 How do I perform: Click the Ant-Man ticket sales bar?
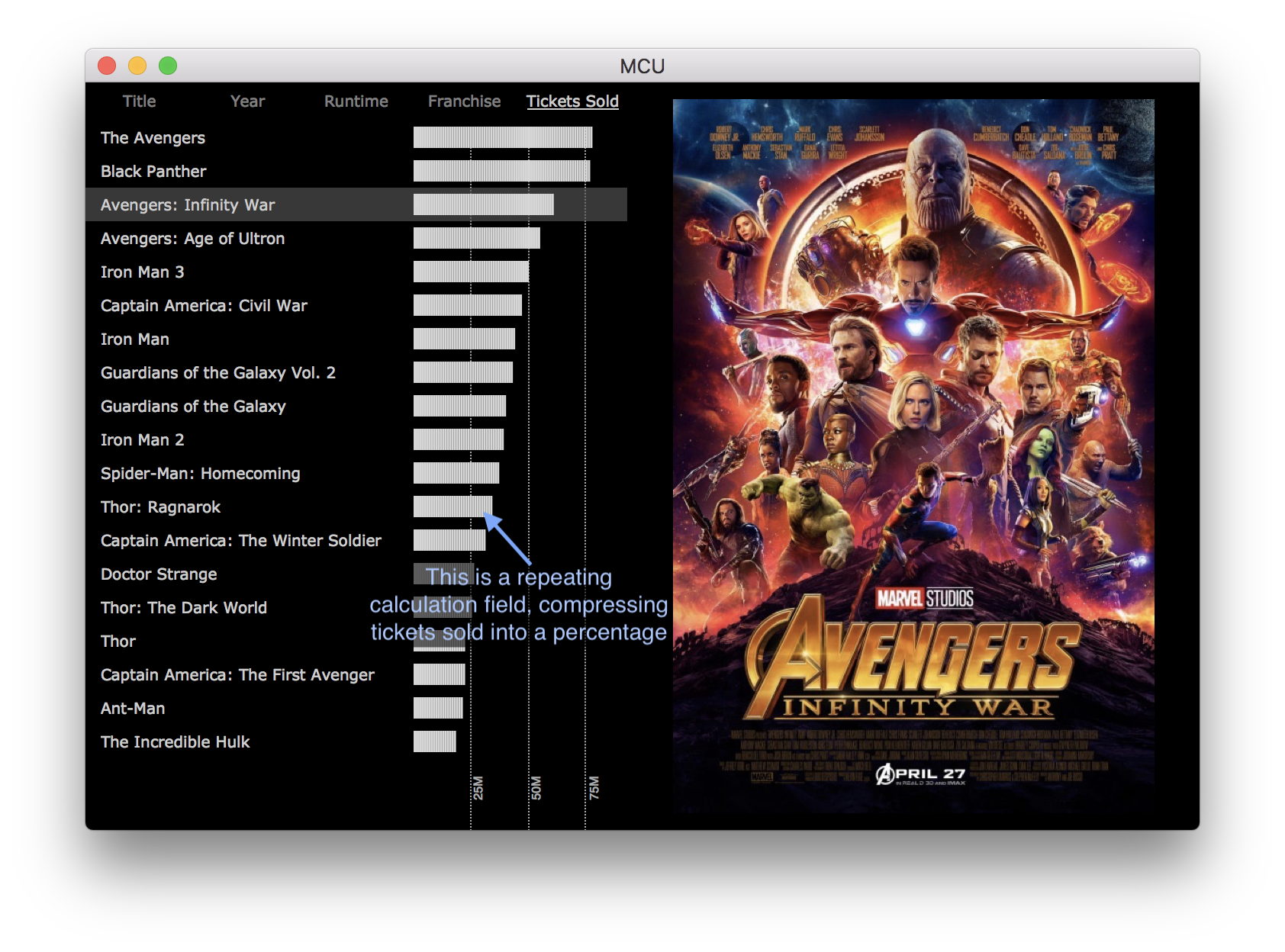[x=438, y=708]
